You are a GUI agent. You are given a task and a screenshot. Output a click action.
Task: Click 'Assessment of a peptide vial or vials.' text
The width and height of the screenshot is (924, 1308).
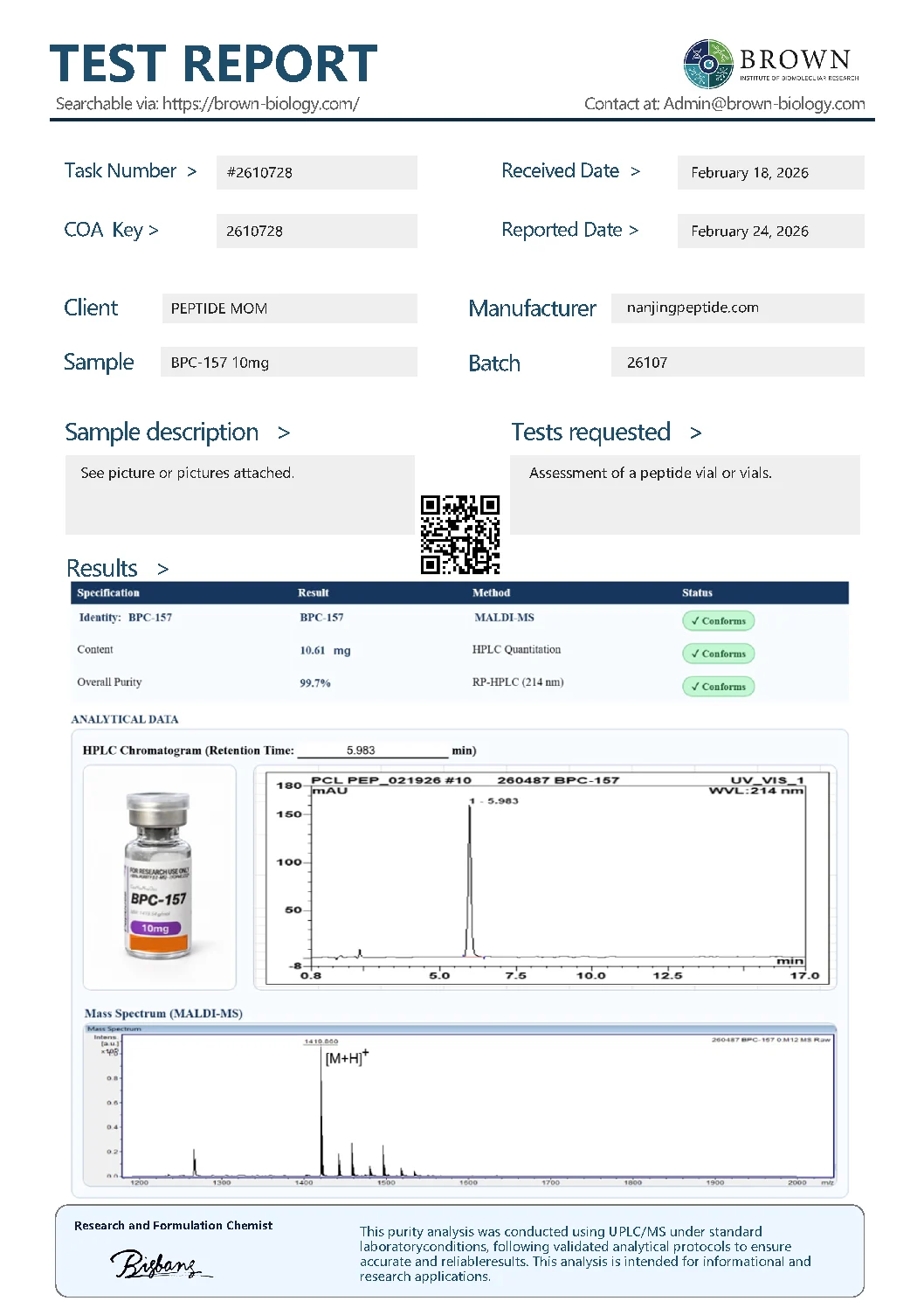tap(651, 473)
